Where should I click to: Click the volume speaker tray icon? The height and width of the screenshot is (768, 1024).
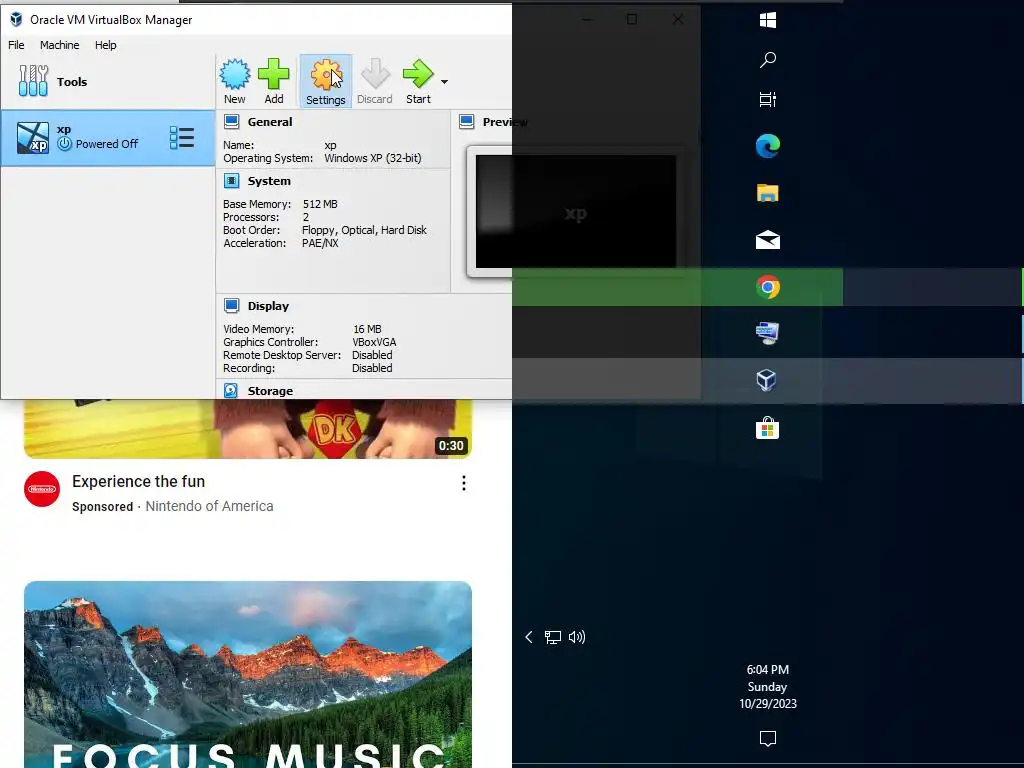[577, 637]
